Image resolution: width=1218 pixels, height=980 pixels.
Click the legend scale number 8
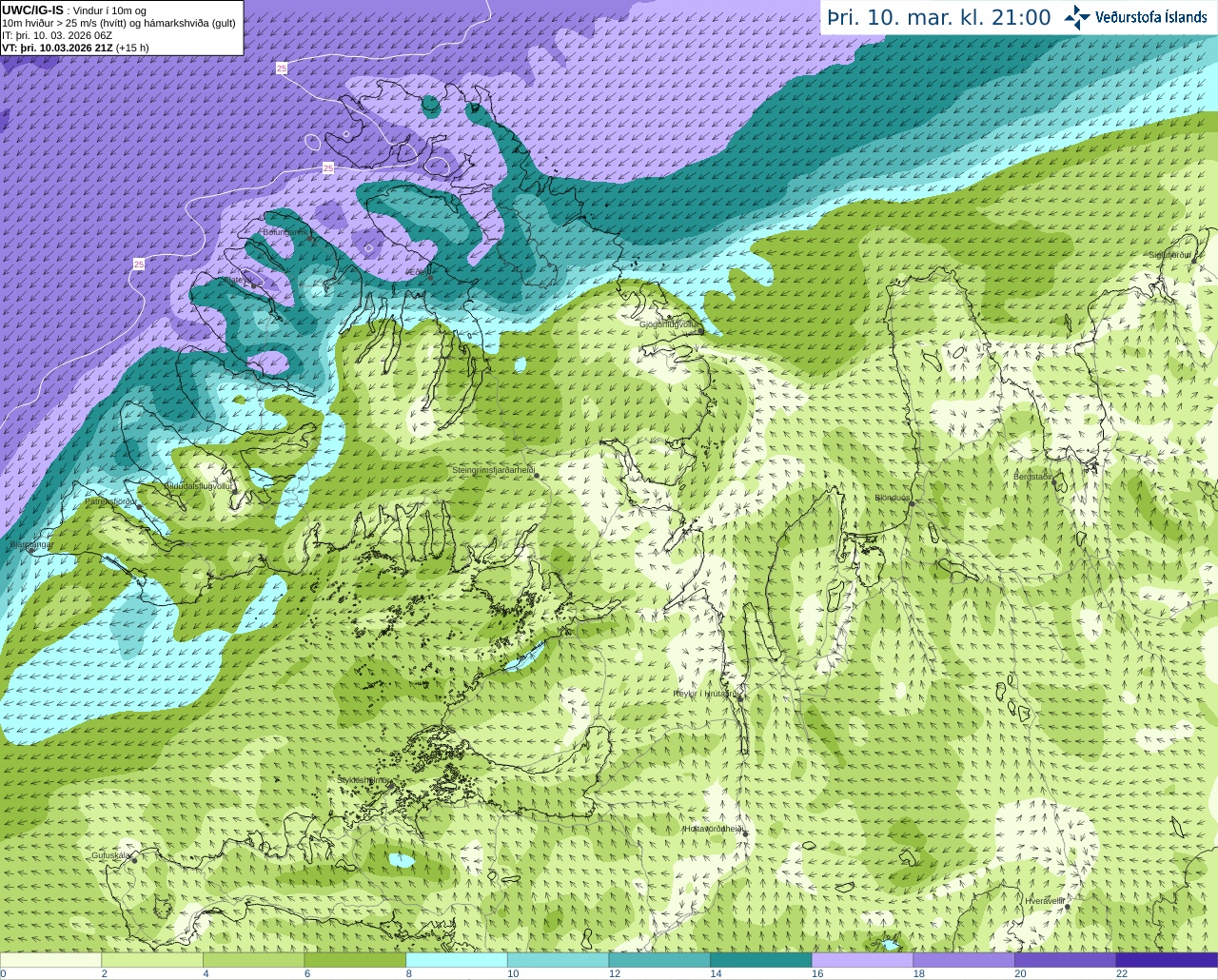click(407, 974)
